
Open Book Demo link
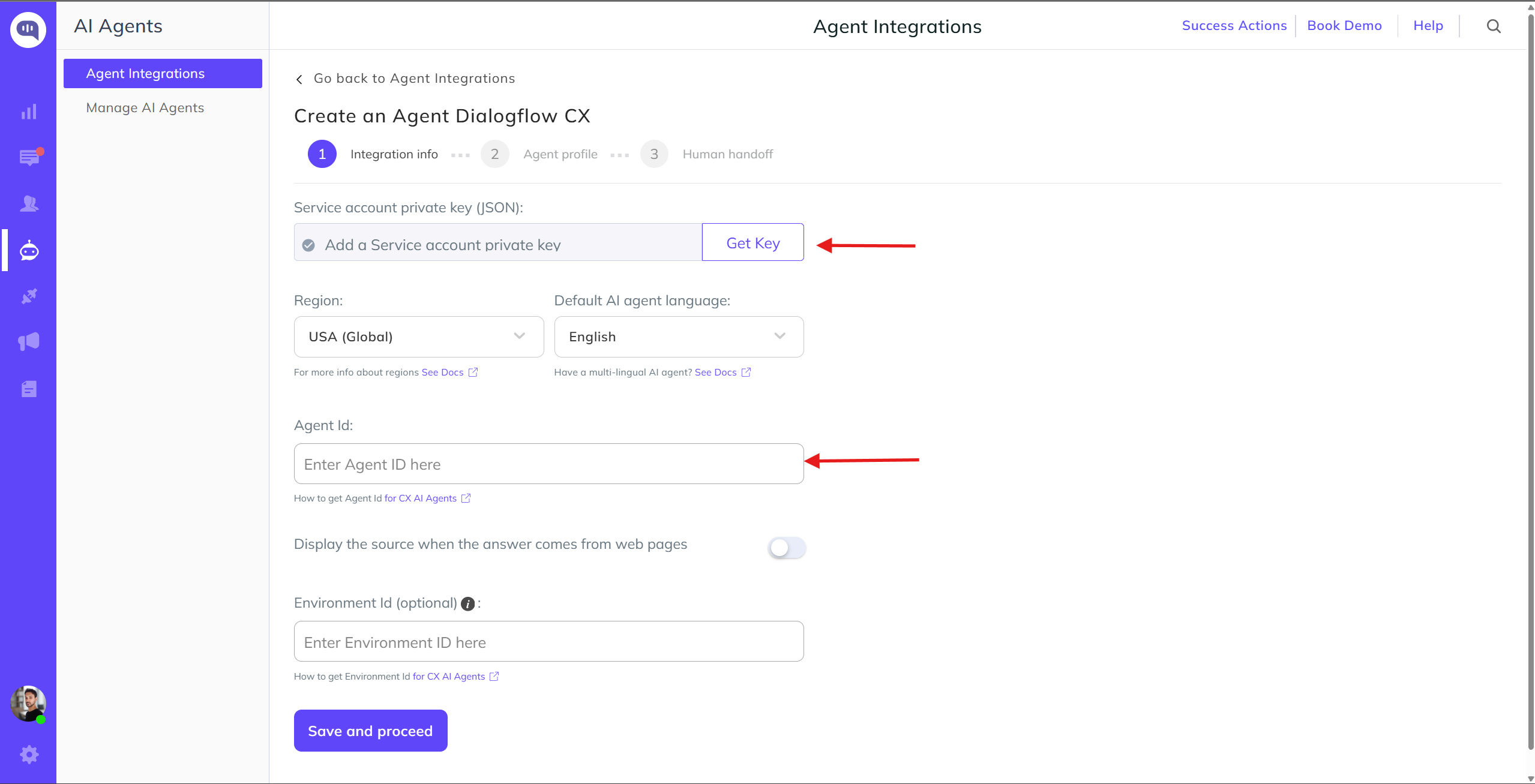coord(1344,25)
